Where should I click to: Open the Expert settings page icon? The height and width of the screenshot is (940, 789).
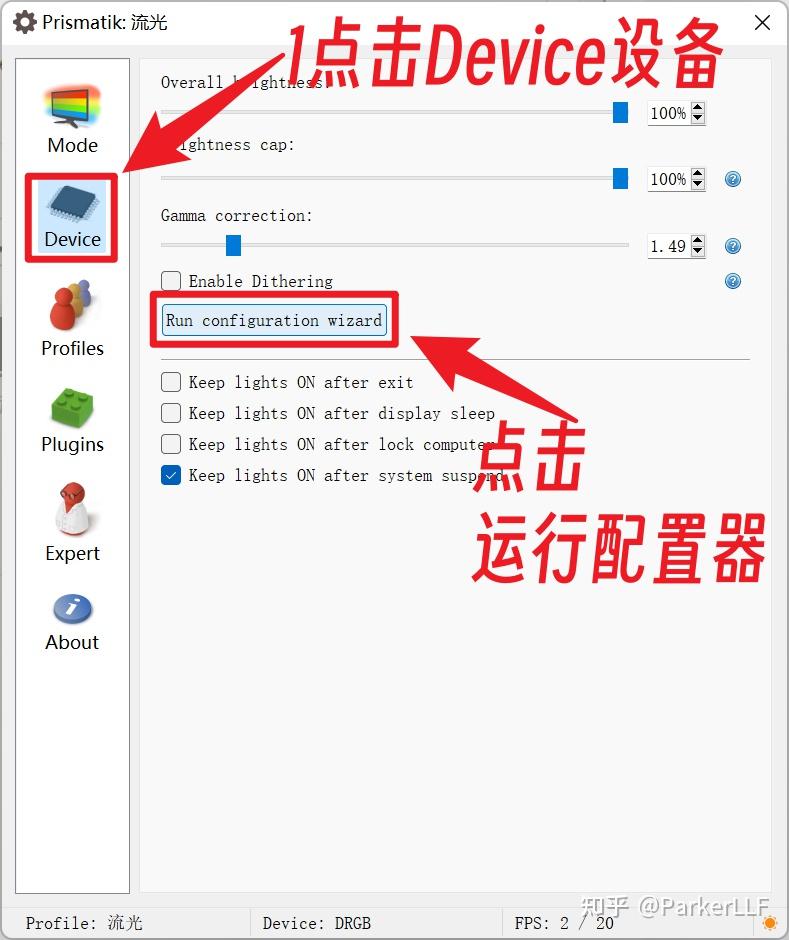click(x=73, y=522)
